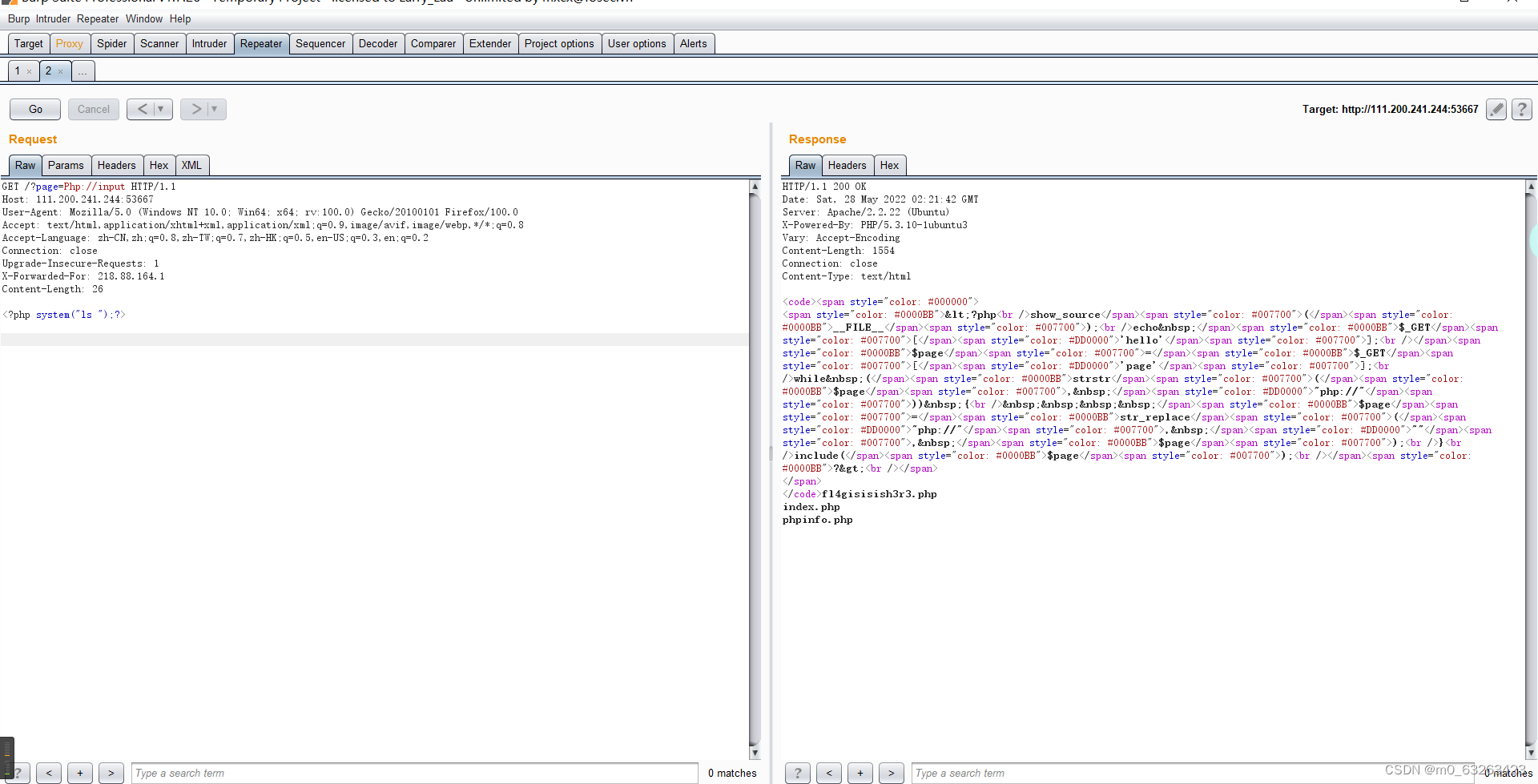1538x784 pixels.
Task: Click the ellipsis tab to show more Repeater tabs
Action: click(83, 71)
